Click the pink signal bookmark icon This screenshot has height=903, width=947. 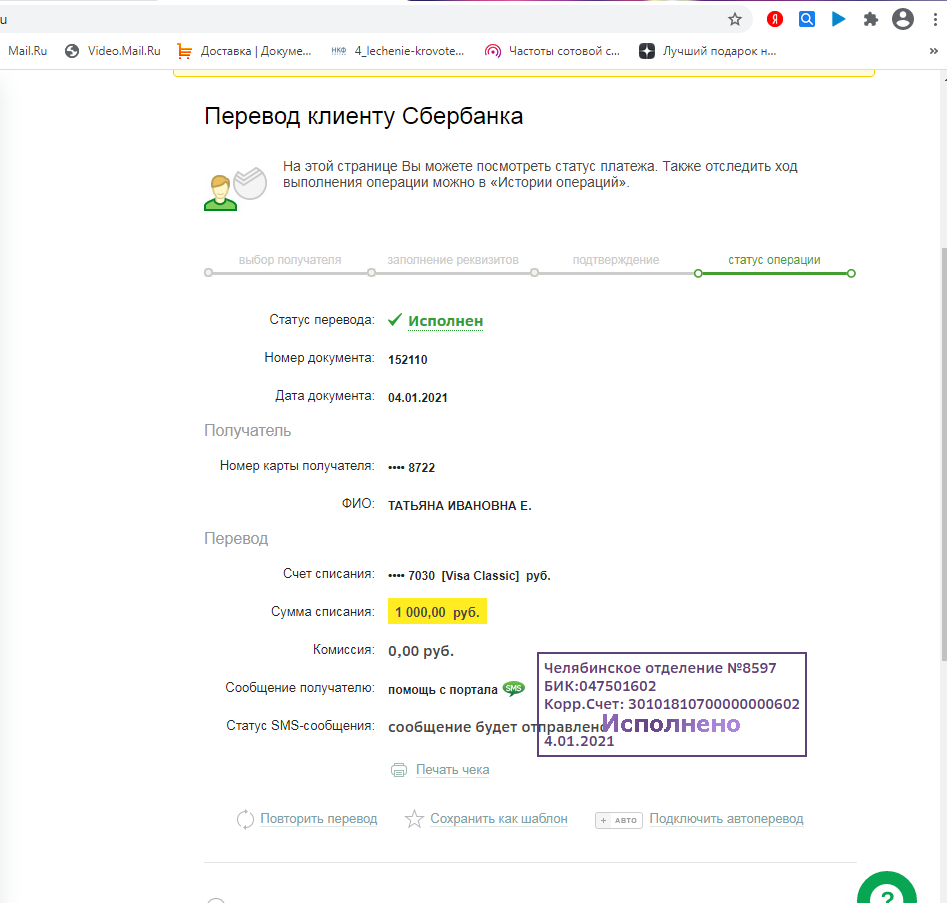(493, 51)
